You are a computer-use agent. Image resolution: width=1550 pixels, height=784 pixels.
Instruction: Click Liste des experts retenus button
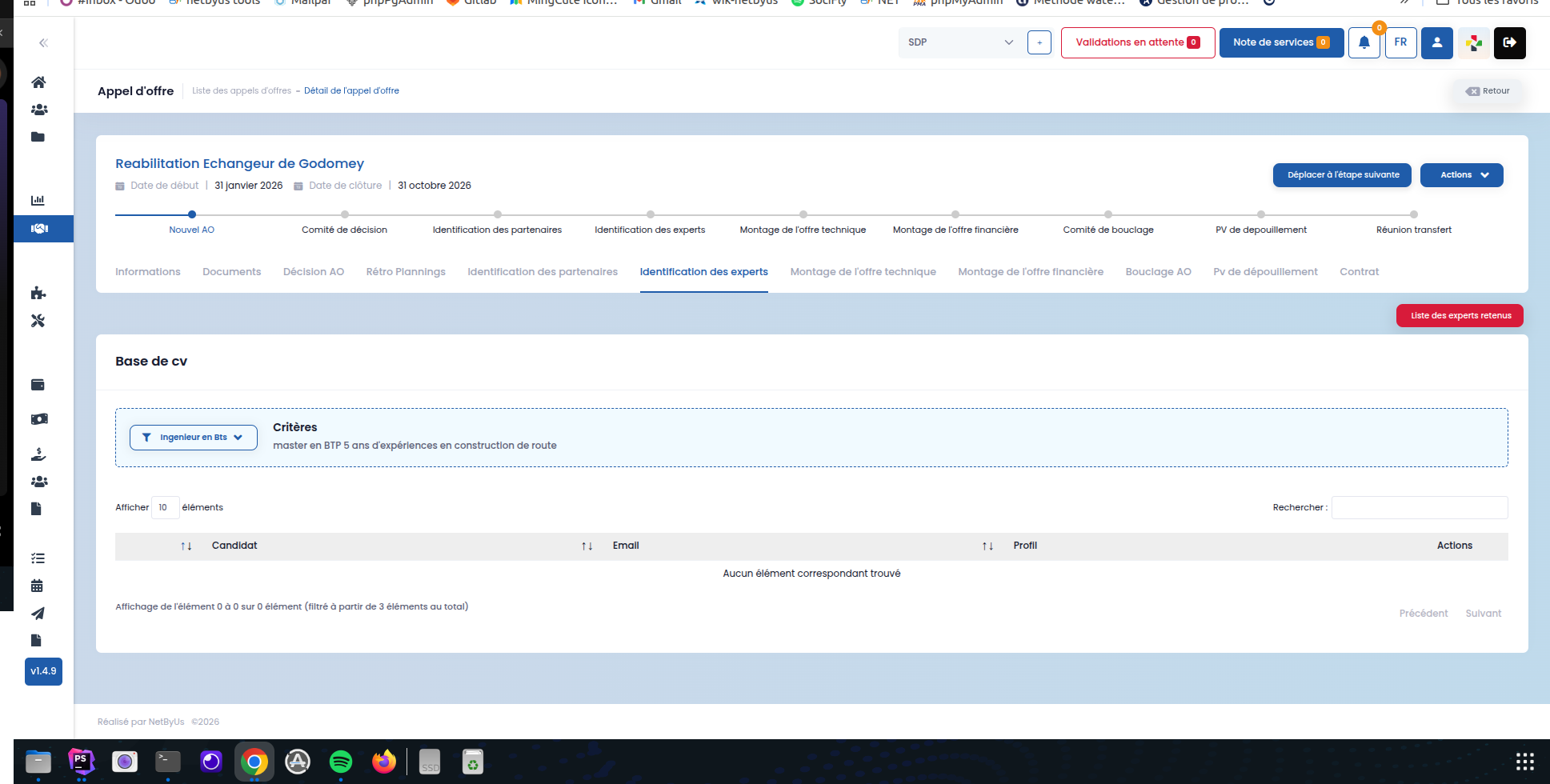click(x=1460, y=316)
